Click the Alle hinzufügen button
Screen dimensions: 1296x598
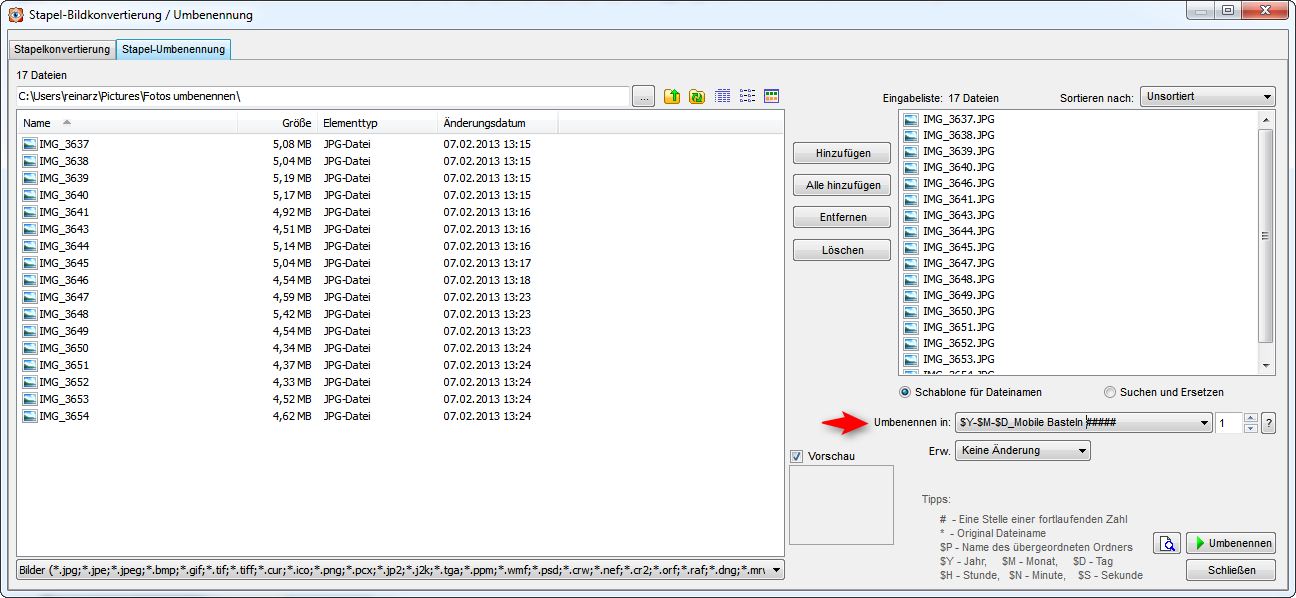pyautogui.click(x=842, y=186)
